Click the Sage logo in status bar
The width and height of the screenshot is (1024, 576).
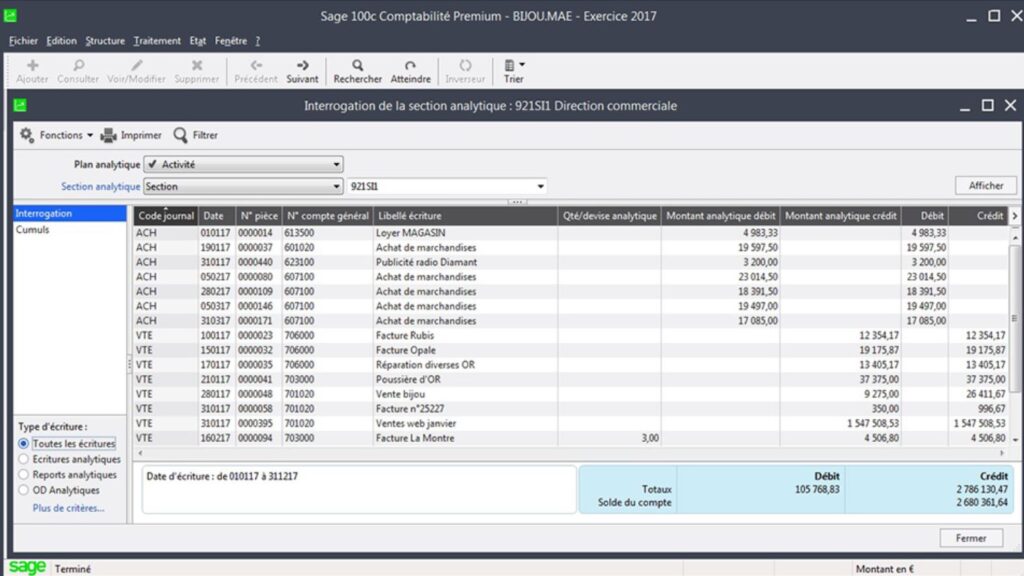[x=27, y=567]
